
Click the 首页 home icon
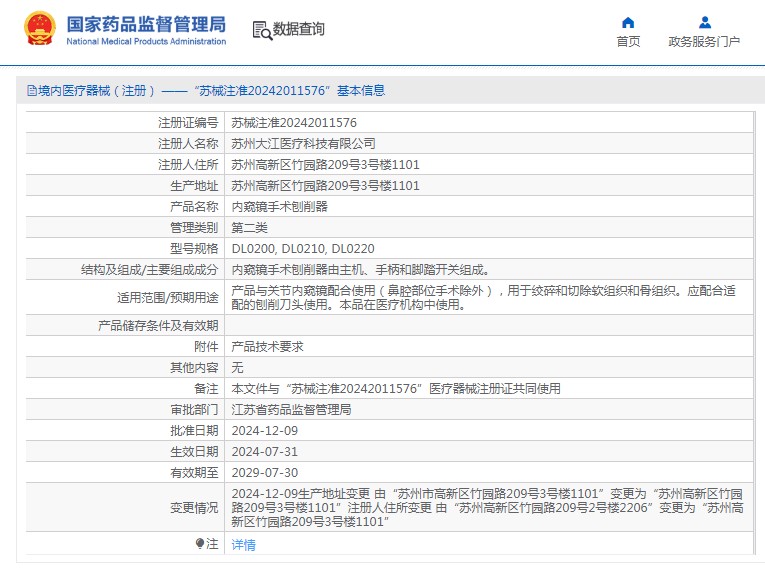click(628, 22)
